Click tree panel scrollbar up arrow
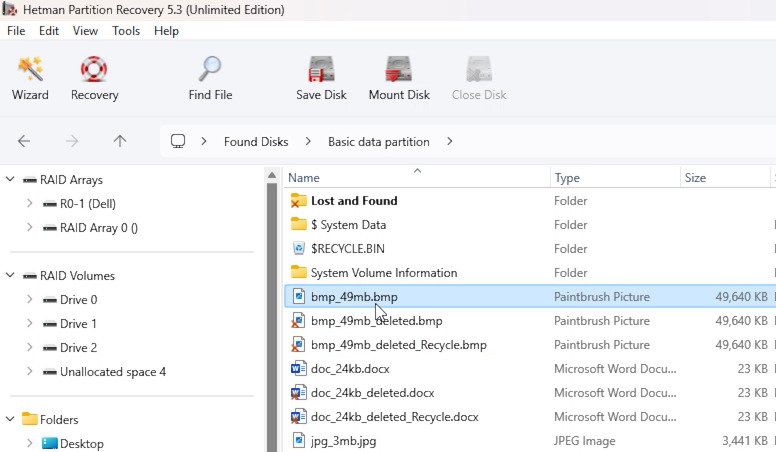The height and width of the screenshot is (452, 776). pos(272,175)
